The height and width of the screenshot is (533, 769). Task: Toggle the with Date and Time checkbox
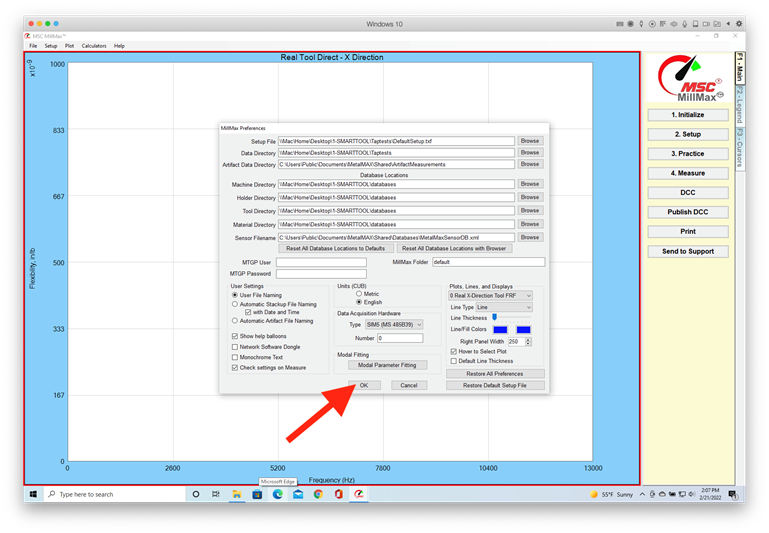248,312
